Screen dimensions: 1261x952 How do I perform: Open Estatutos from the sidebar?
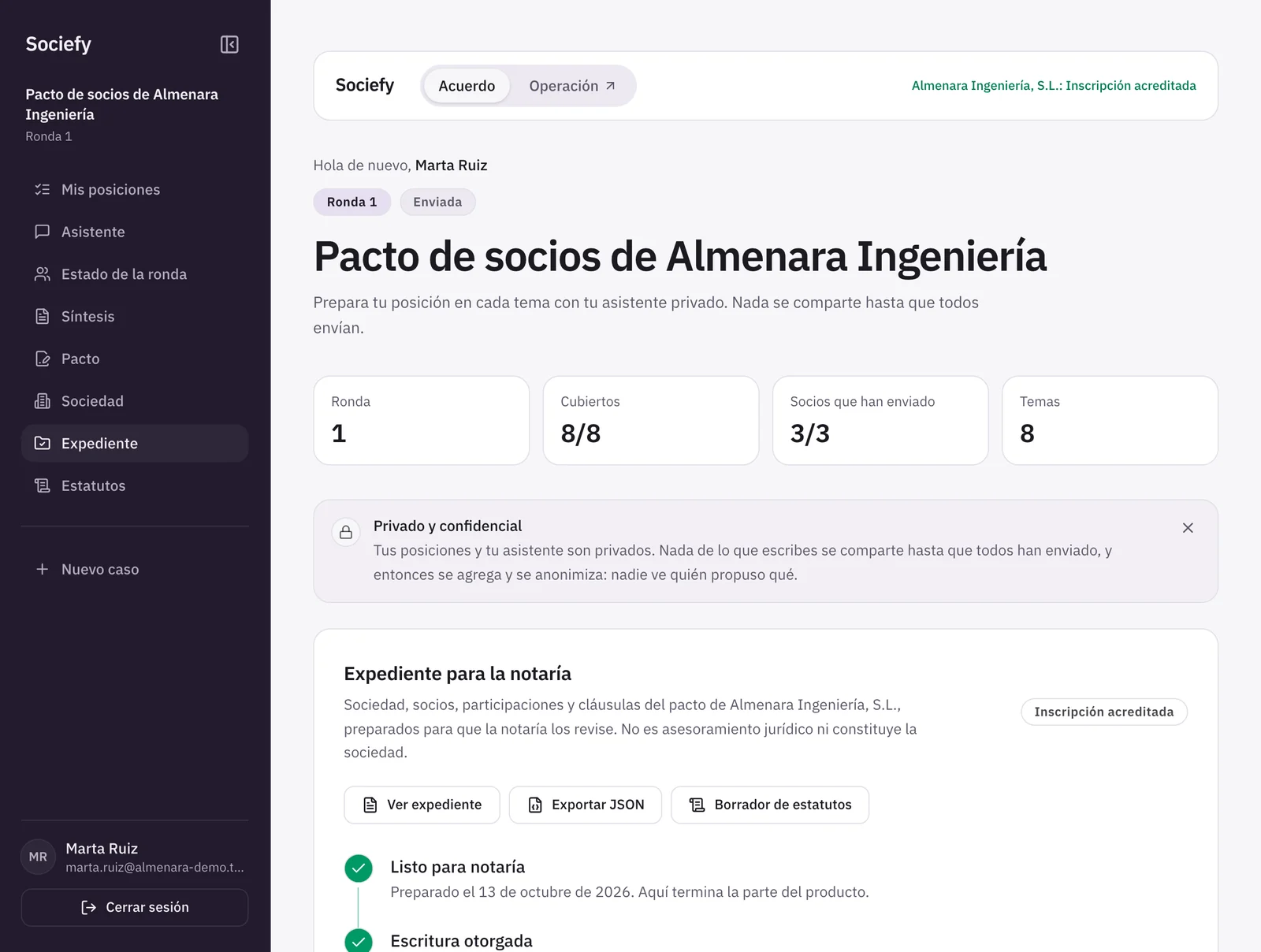(x=135, y=485)
